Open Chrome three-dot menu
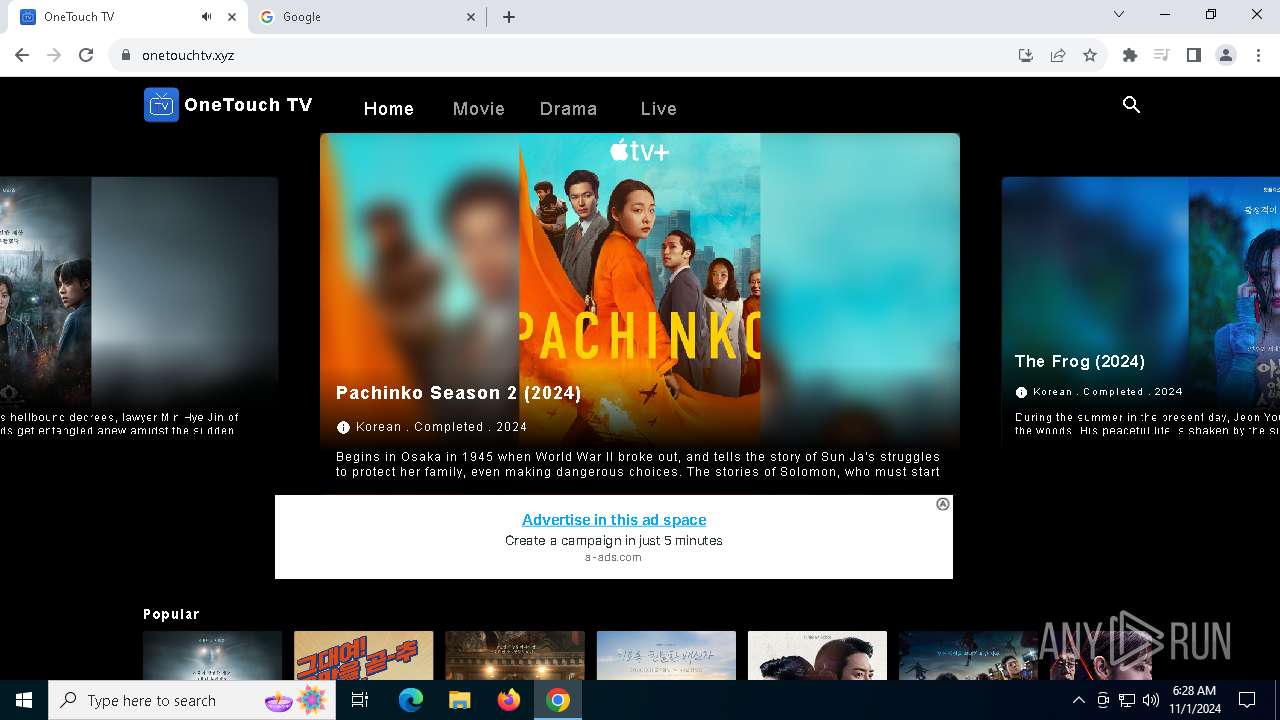The image size is (1280, 720). (x=1258, y=55)
